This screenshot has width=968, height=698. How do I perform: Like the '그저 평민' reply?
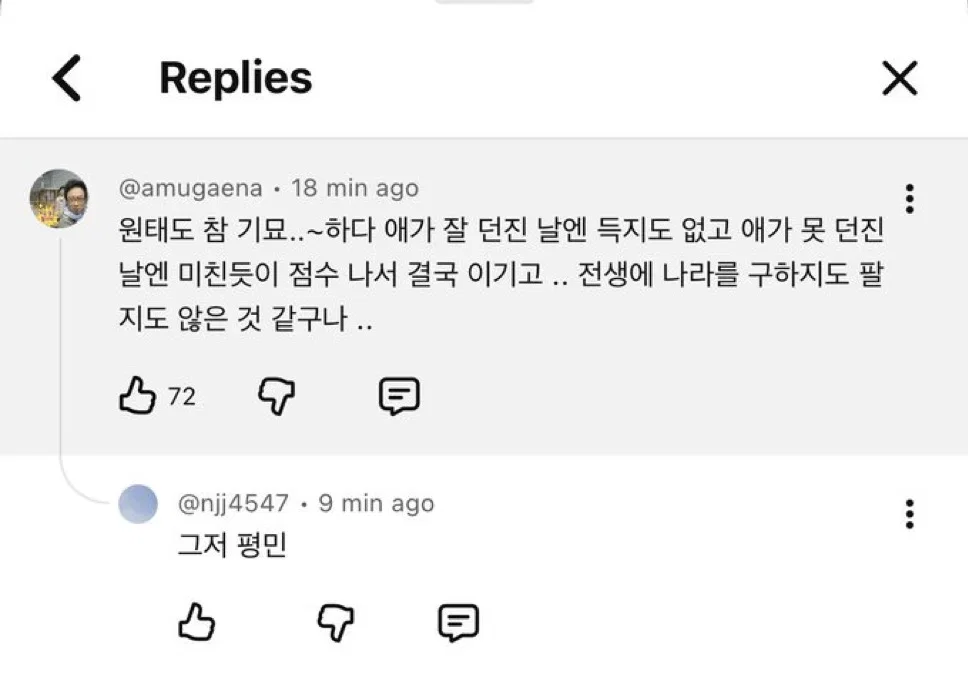click(196, 621)
